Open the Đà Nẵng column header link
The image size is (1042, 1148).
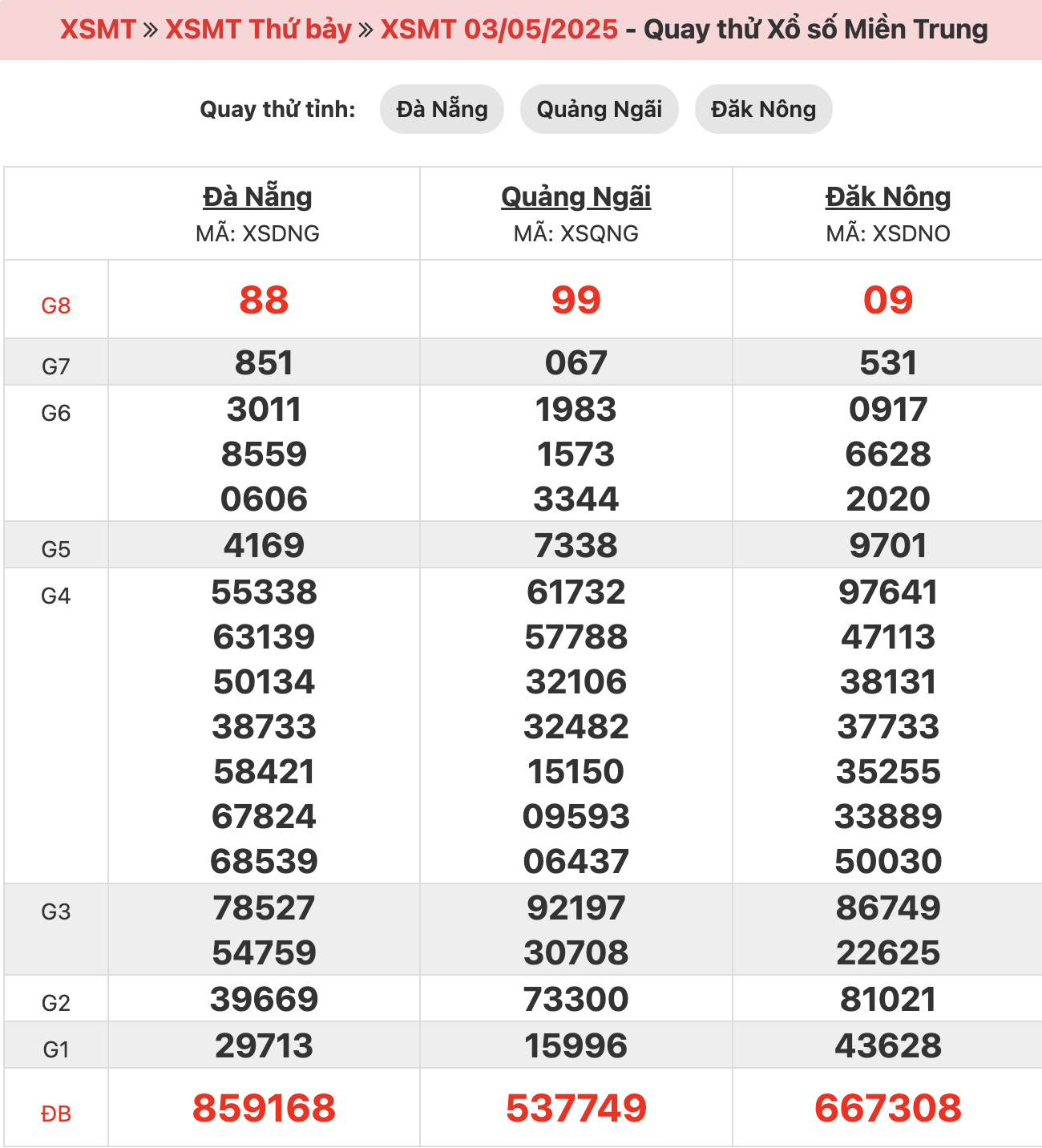pos(257,196)
